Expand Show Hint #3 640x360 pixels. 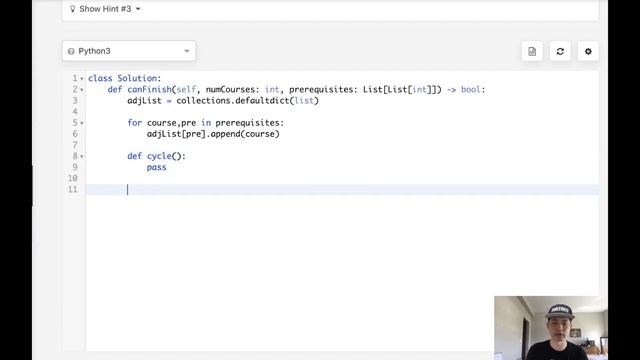[x=105, y=9]
